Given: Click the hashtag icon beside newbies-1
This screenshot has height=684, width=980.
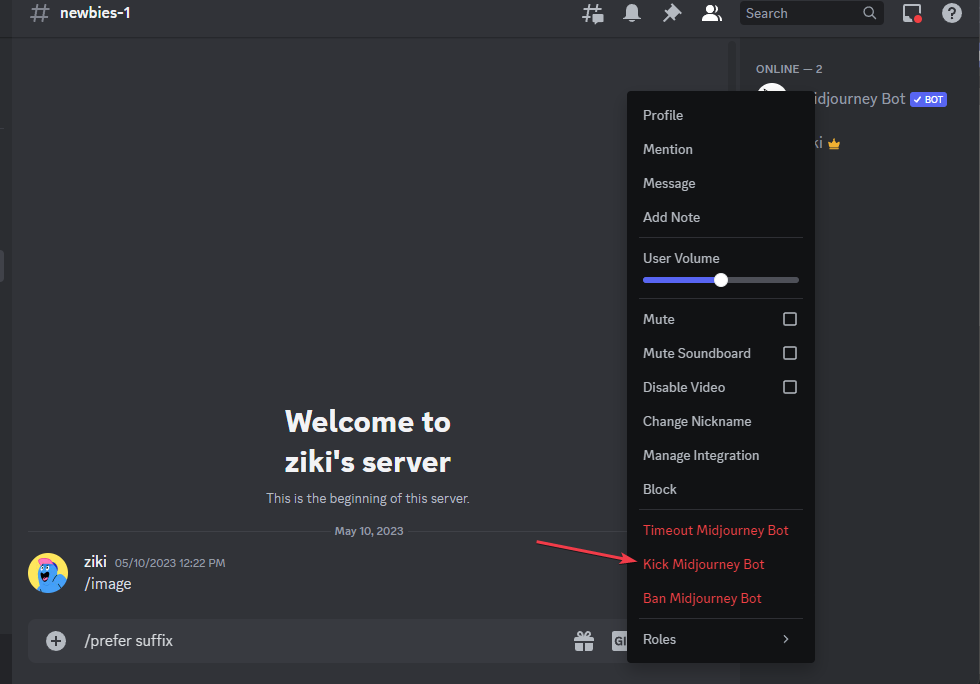Looking at the screenshot, I should point(39,13).
